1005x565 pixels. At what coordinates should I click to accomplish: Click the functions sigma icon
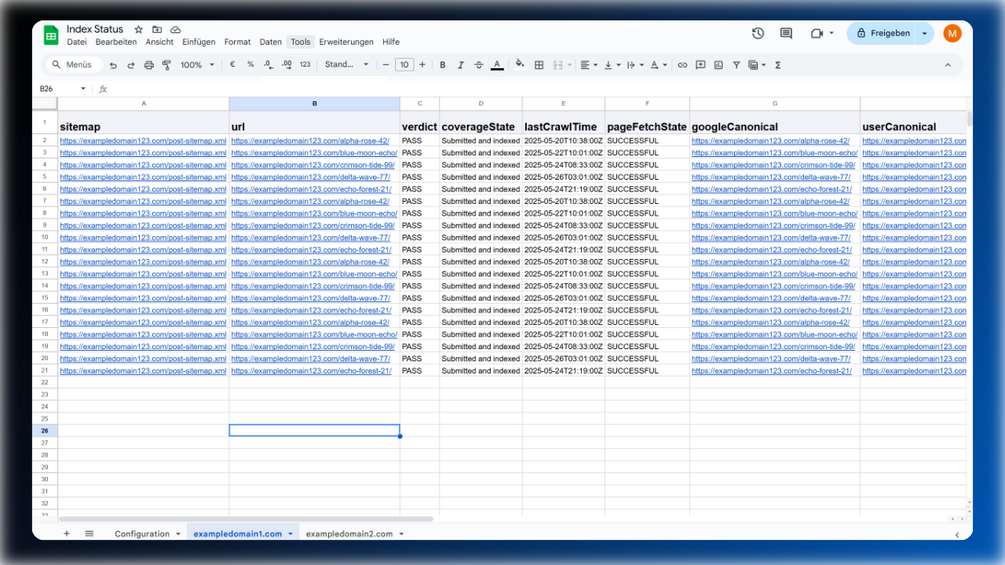pos(777,65)
